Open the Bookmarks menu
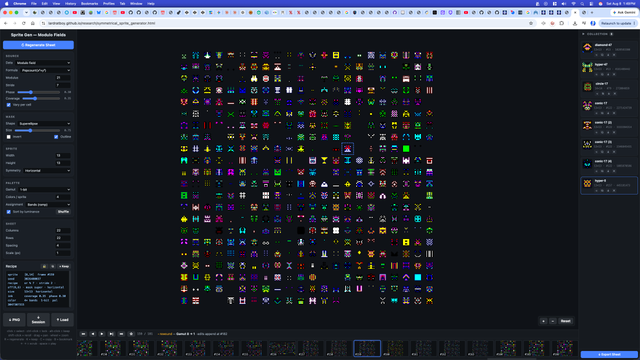The image size is (640, 360). point(89,3)
